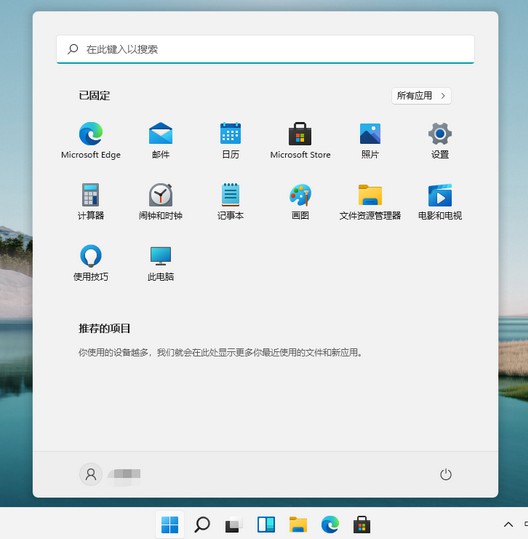
Task: Open Microsoft Store from the taskbar
Action: (362, 525)
